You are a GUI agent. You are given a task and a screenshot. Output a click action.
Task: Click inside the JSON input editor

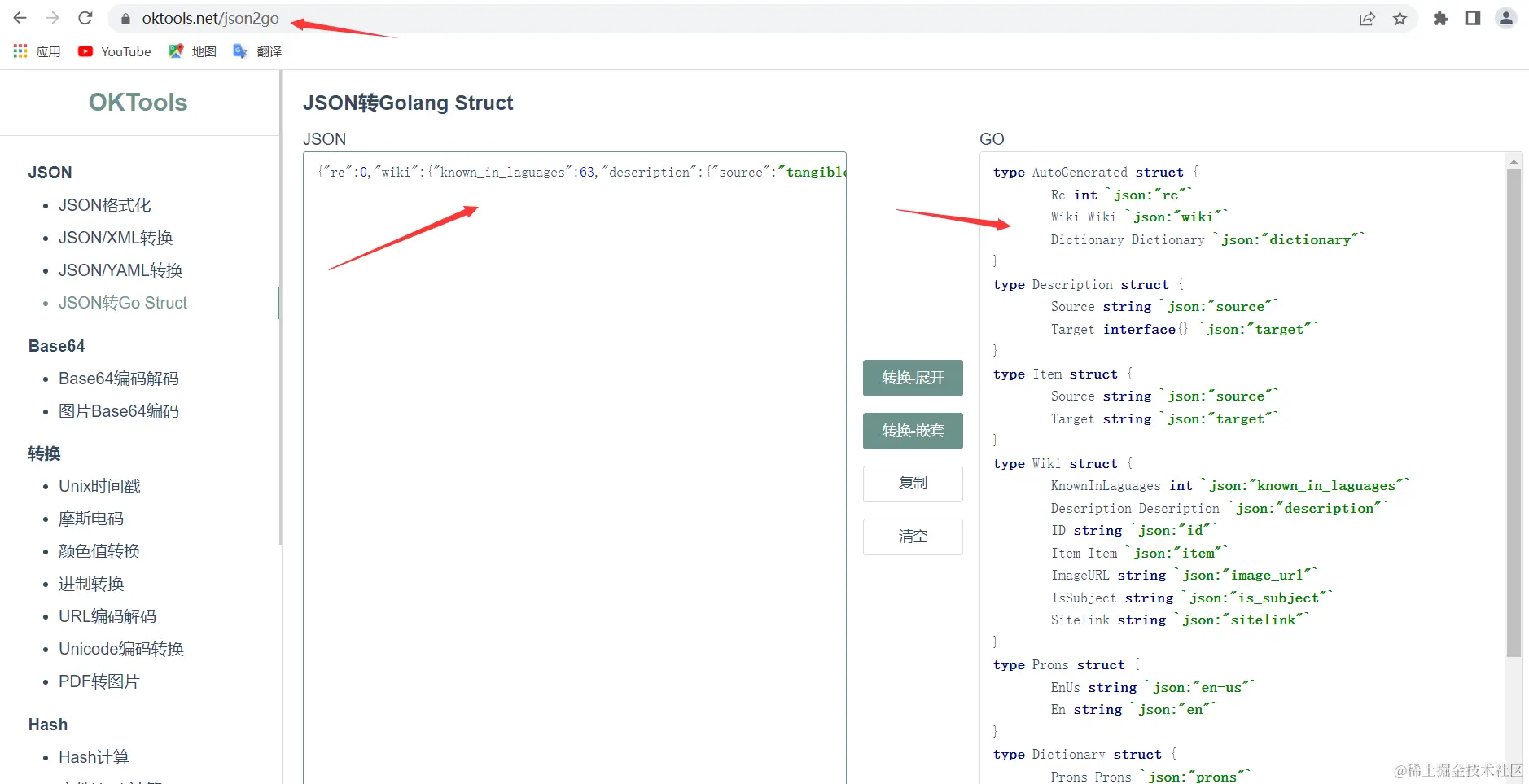[575, 468]
